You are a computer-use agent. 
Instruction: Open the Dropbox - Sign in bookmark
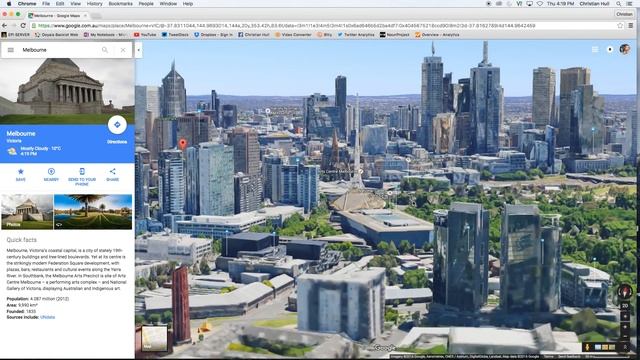click(x=213, y=35)
